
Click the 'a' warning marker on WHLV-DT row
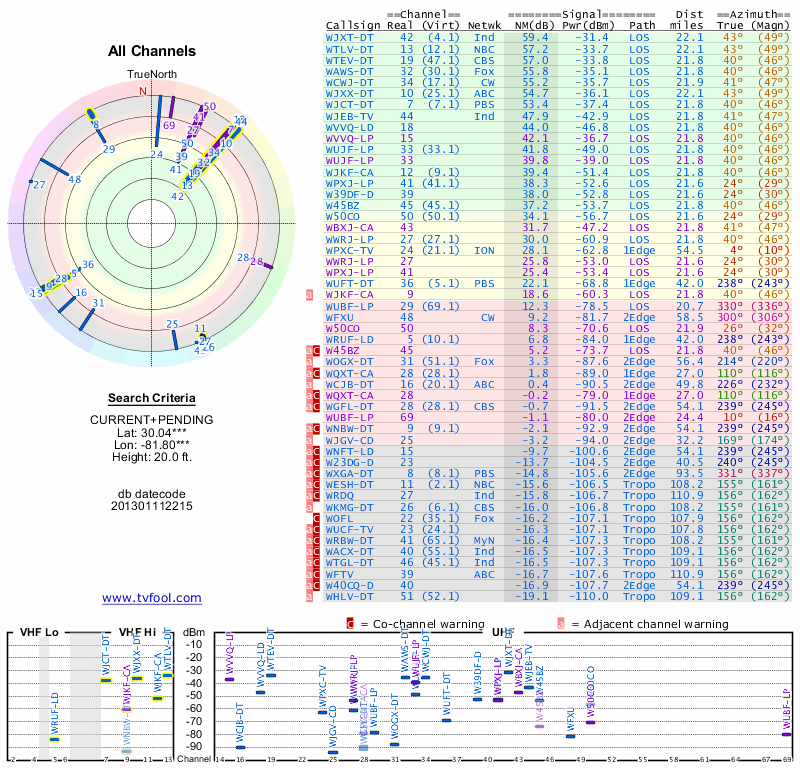click(309, 597)
